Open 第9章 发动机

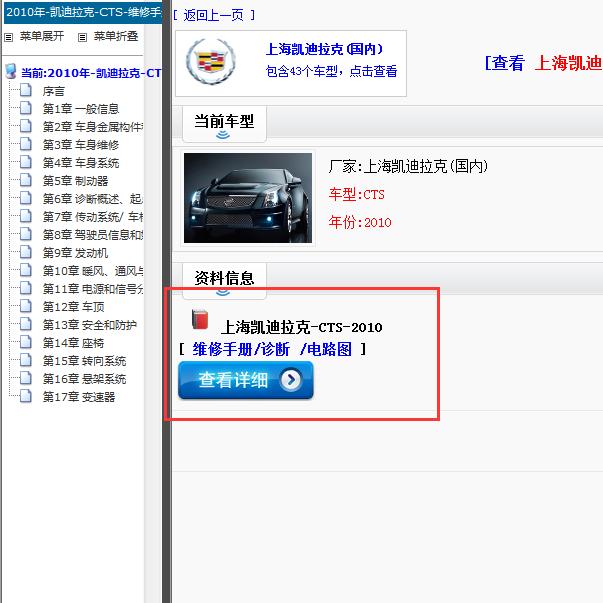(x=75, y=253)
